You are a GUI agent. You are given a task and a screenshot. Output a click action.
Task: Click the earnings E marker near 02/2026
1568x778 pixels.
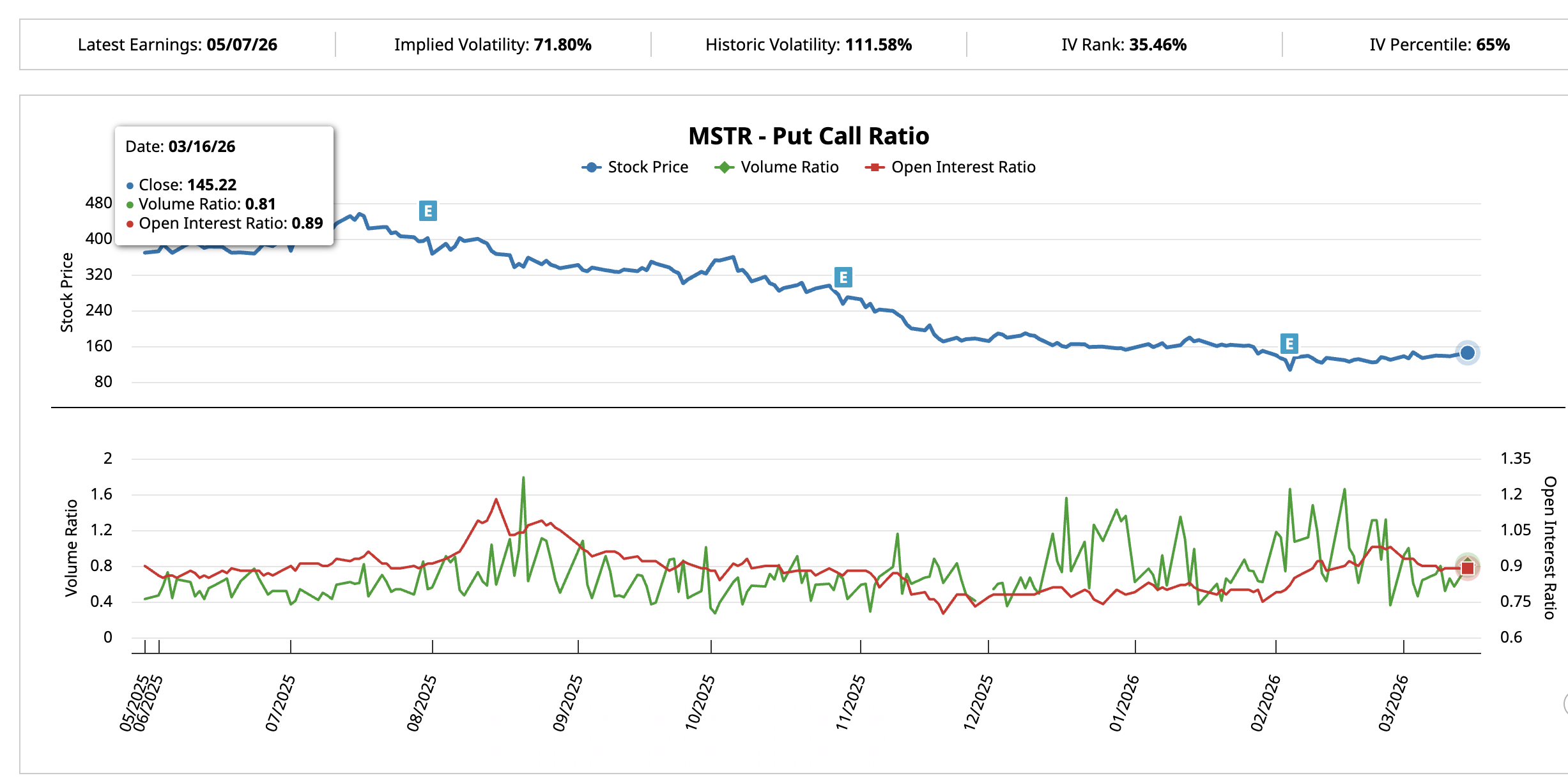click(x=1289, y=344)
